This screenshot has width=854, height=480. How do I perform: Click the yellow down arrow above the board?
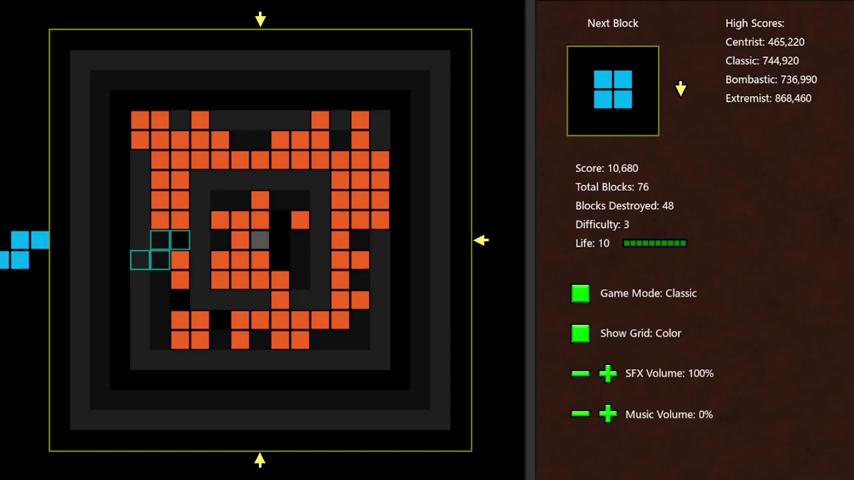260,19
